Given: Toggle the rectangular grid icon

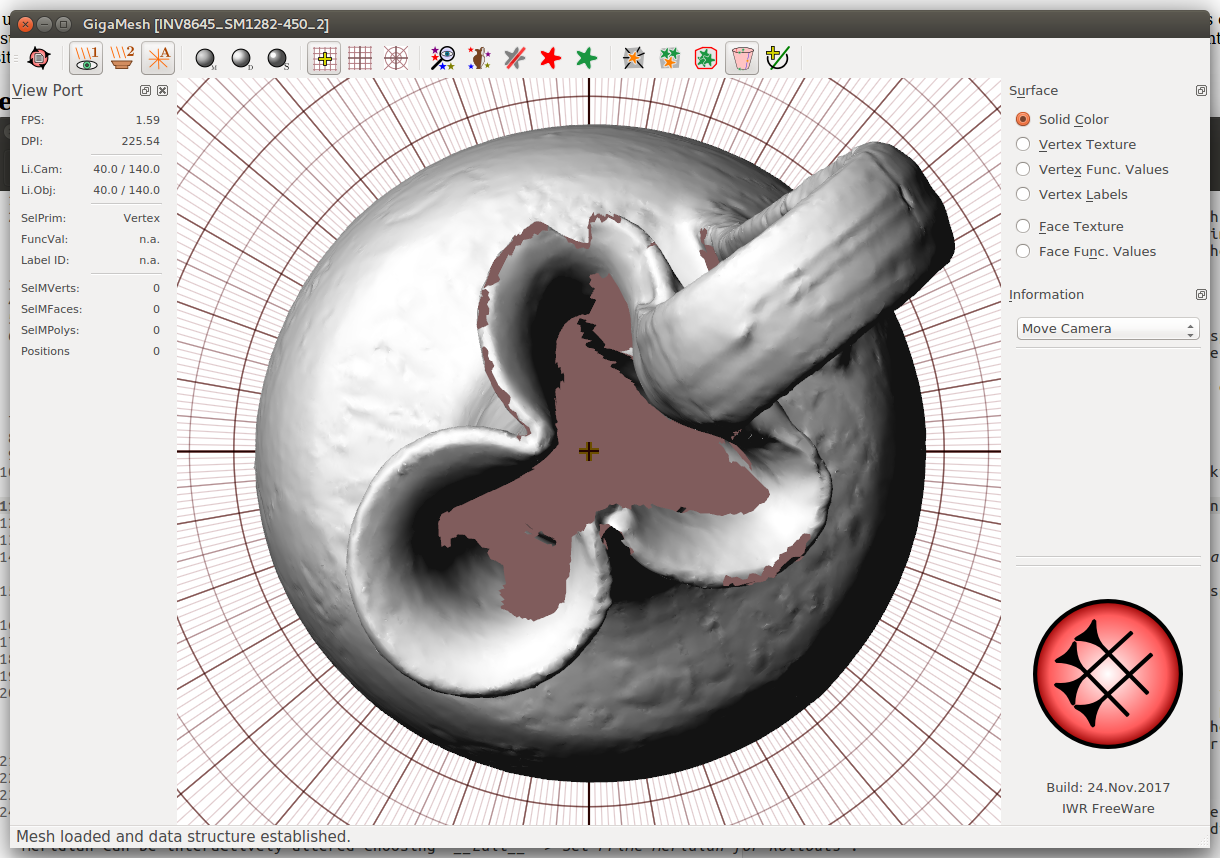Looking at the screenshot, I should point(360,58).
